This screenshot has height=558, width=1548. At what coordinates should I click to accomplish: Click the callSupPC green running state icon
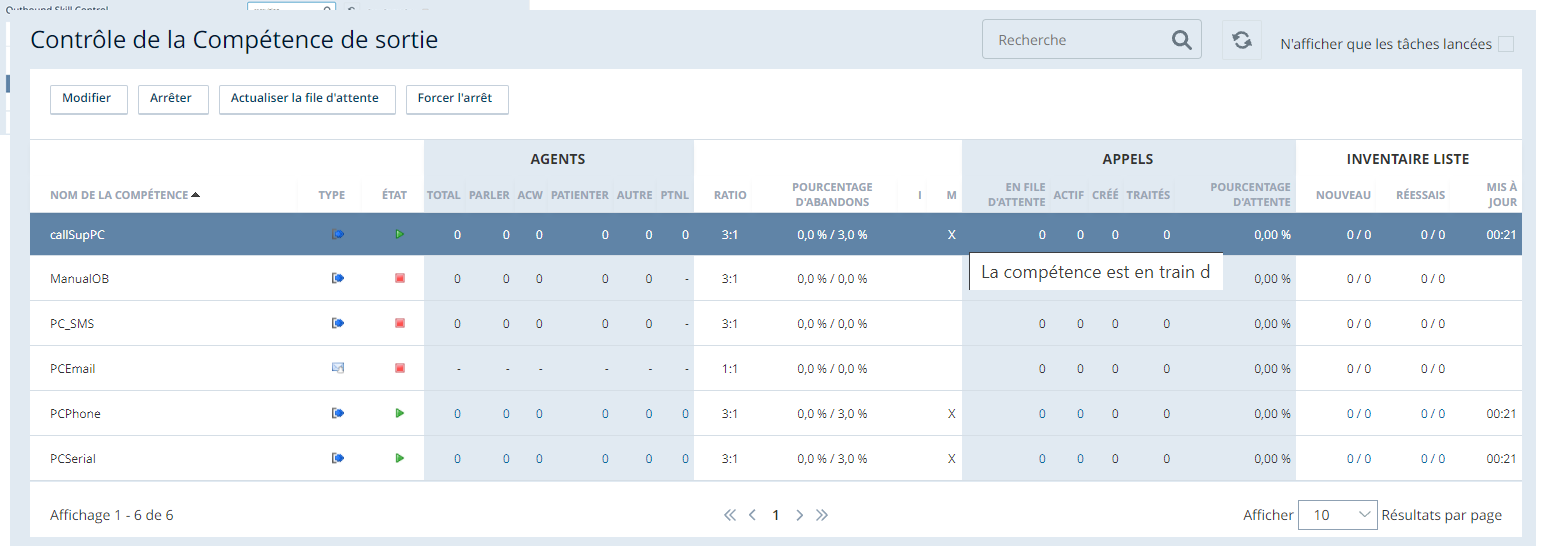point(400,234)
